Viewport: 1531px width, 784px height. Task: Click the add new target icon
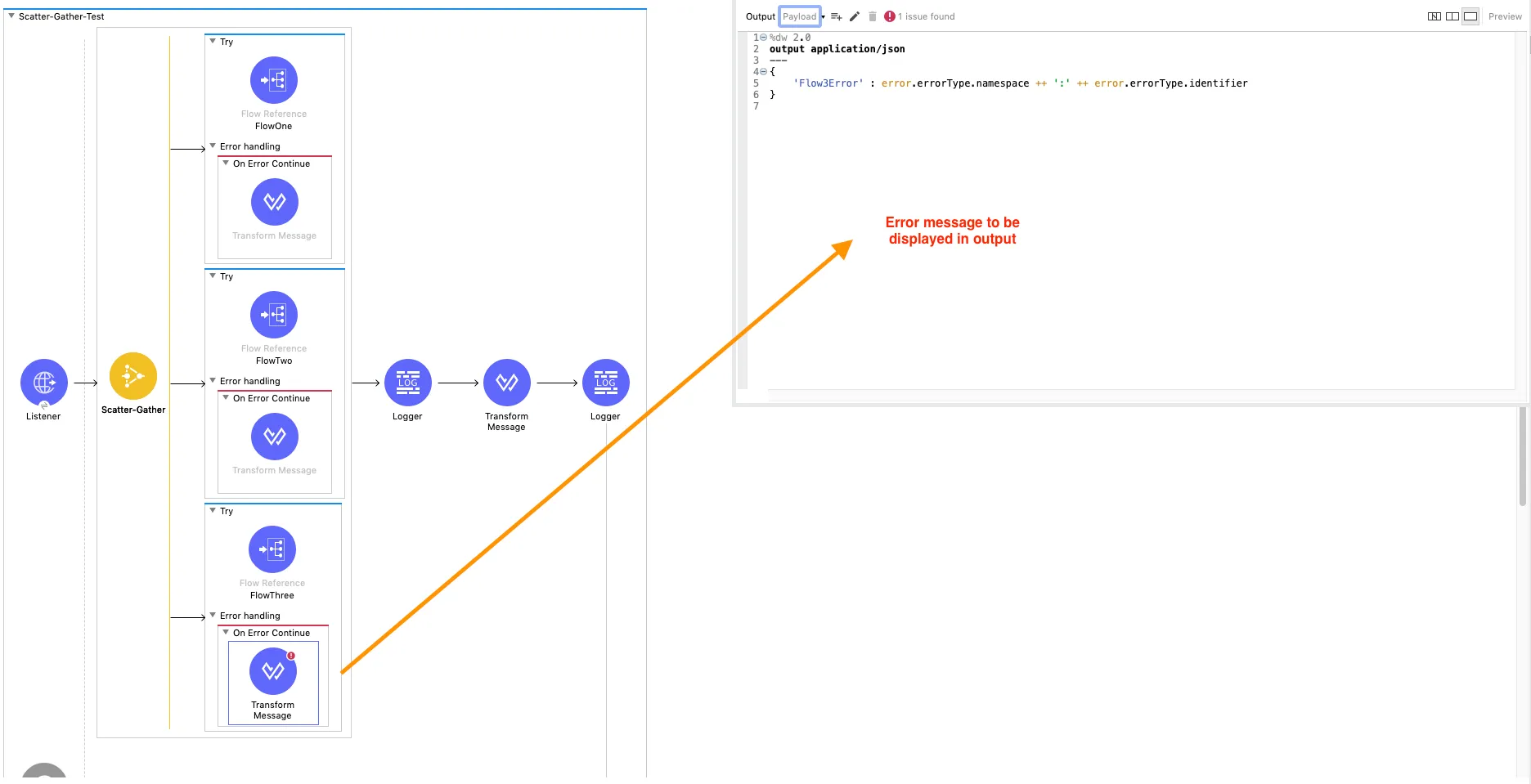pyautogui.click(x=836, y=16)
